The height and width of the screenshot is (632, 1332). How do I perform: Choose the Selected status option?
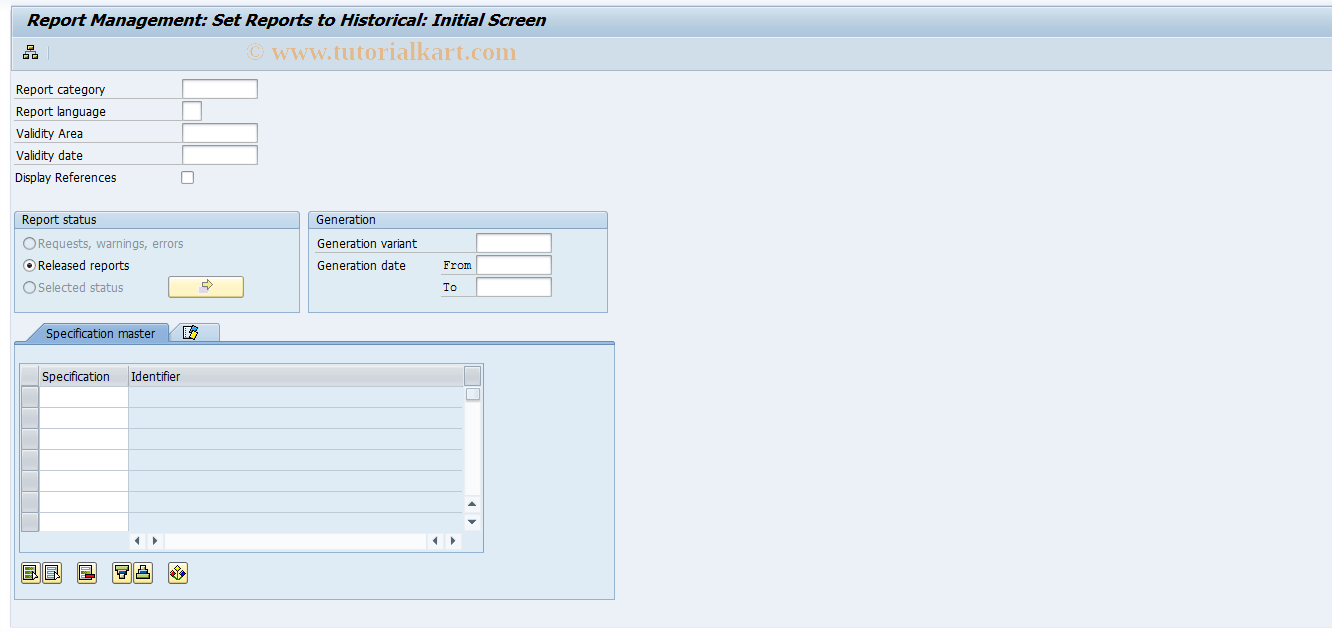point(30,287)
